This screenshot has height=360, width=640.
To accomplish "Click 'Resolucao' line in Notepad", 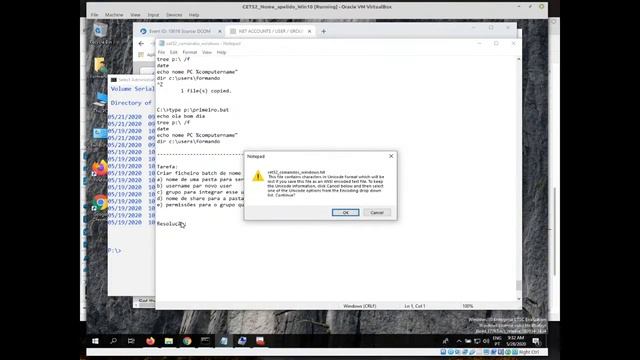I will pos(171,224).
